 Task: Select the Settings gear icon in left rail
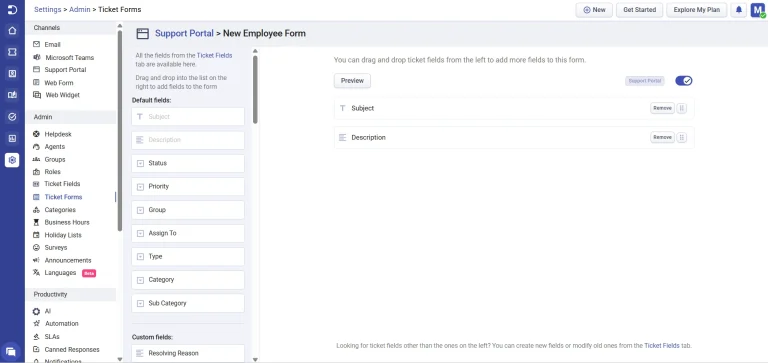[x=12, y=160]
